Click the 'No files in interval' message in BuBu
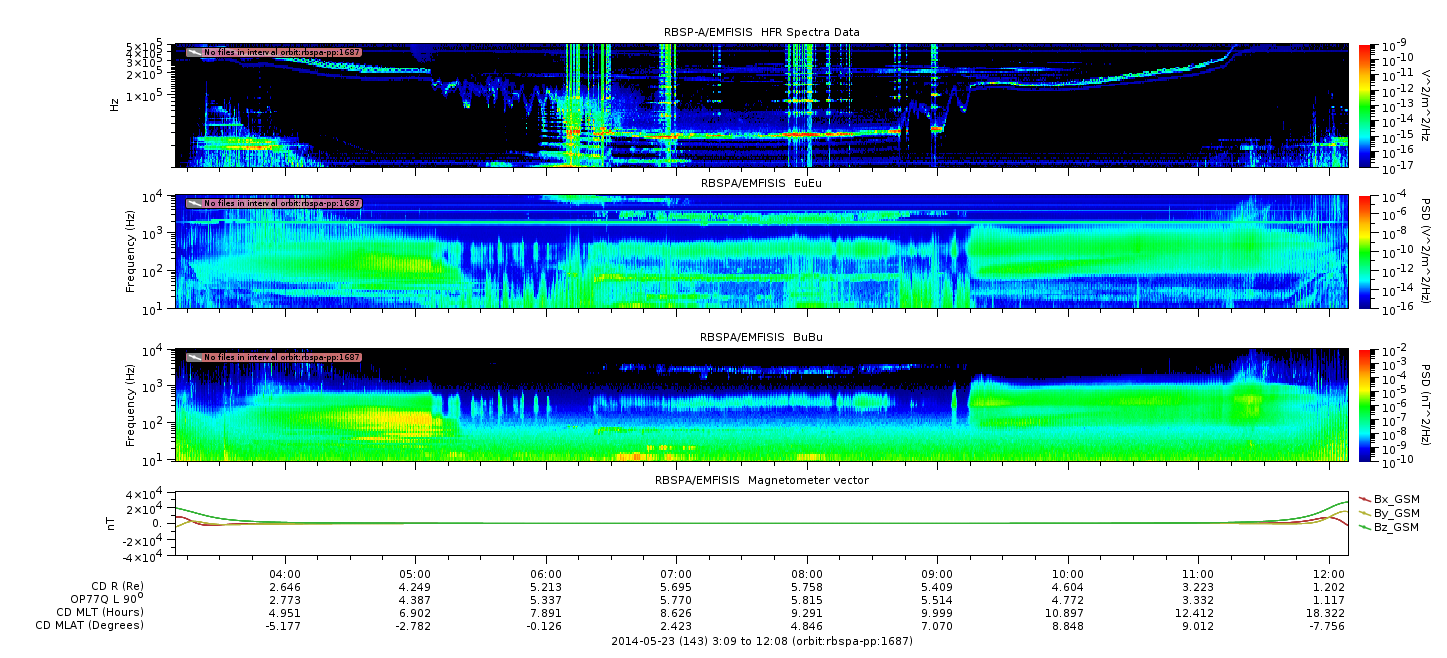The width and height of the screenshot is (1447, 658). [282, 357]
